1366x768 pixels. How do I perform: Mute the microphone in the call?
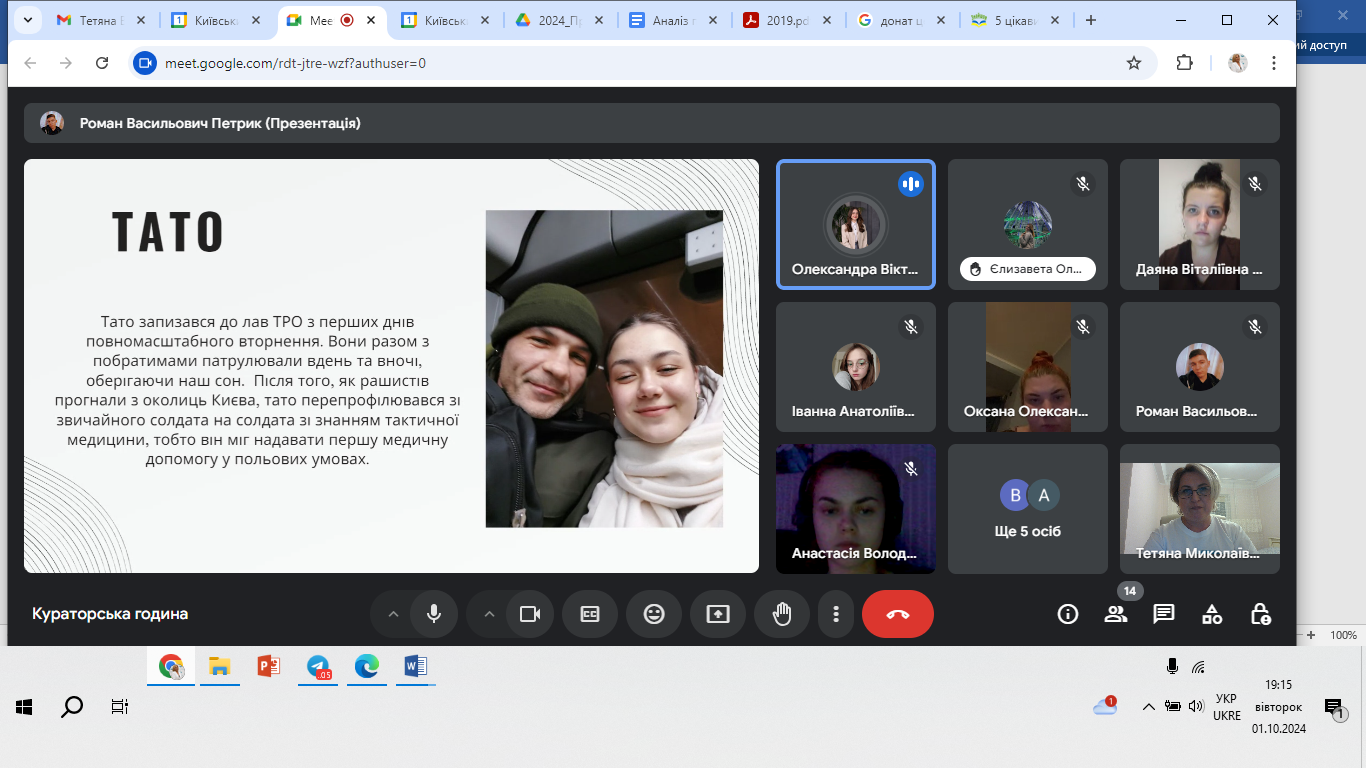click(x=434, y=614)
